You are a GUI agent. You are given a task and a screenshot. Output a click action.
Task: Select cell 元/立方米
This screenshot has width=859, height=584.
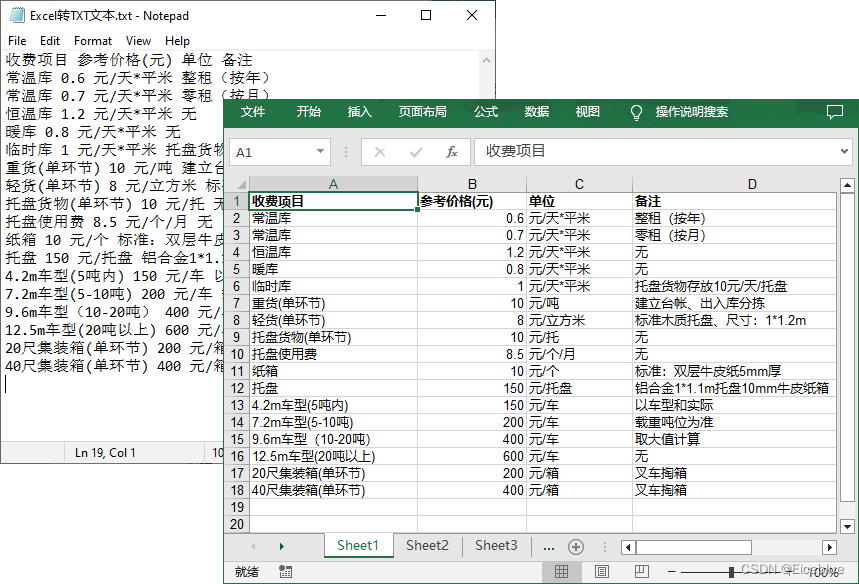tap(580, 320)
